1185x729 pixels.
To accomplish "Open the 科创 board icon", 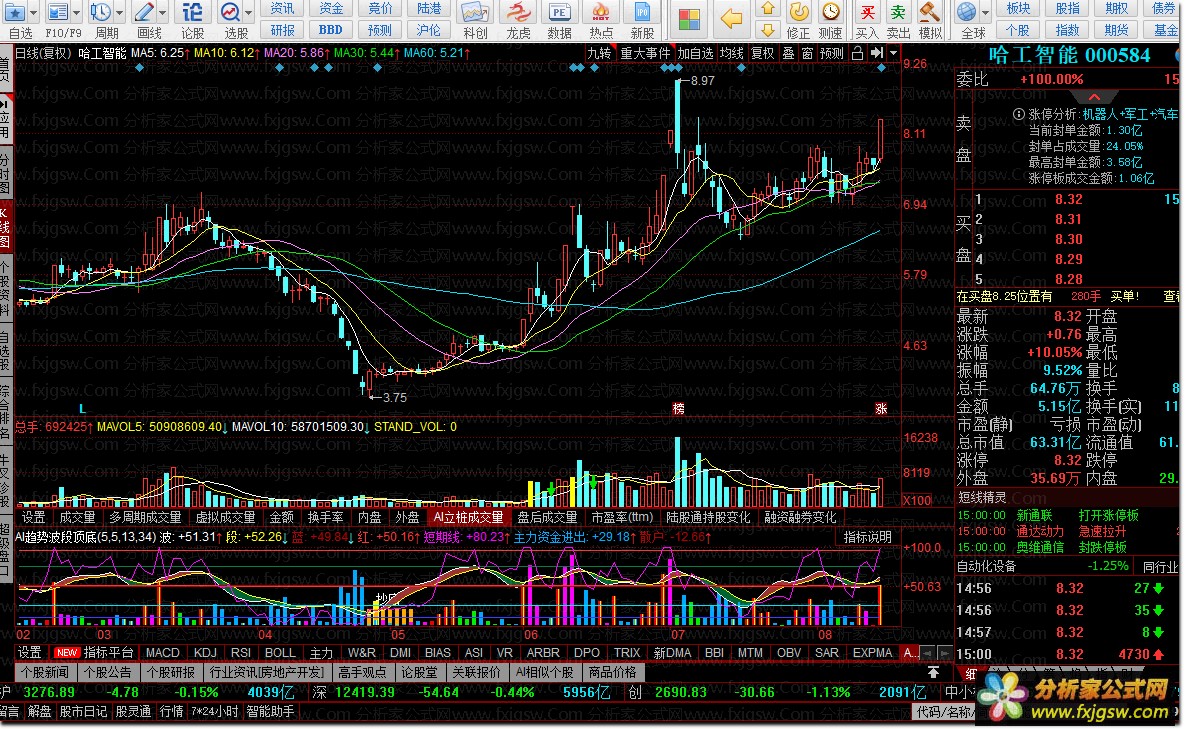I will click(x=475, y=12).
